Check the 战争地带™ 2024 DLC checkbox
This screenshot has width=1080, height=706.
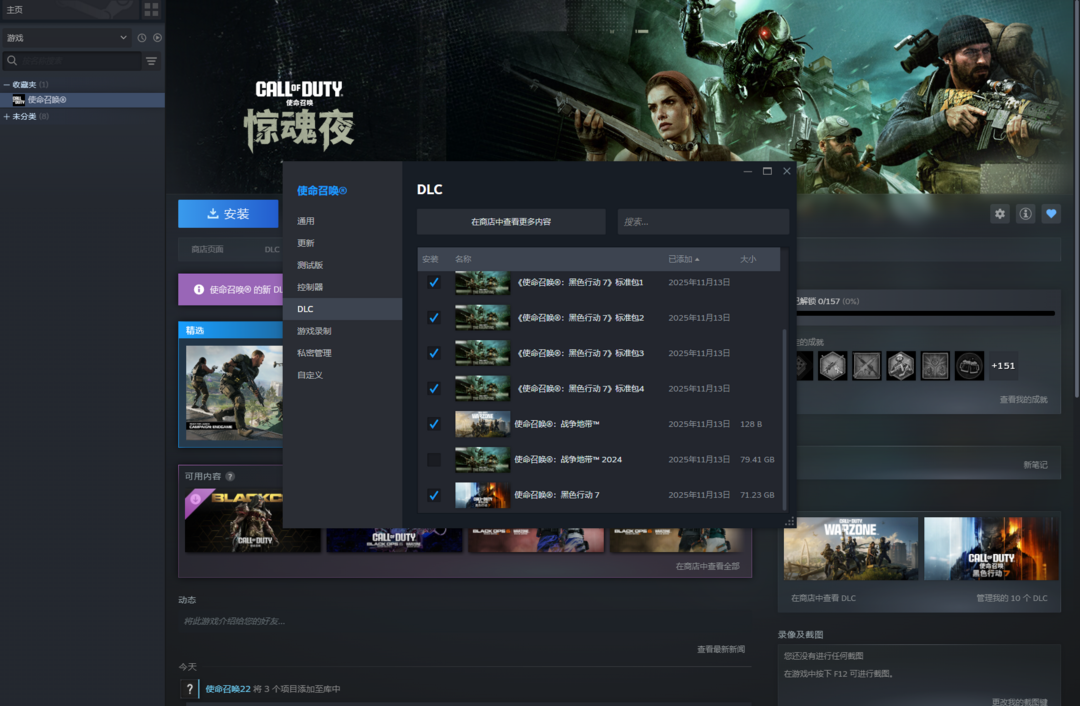(x=433, y=460)
